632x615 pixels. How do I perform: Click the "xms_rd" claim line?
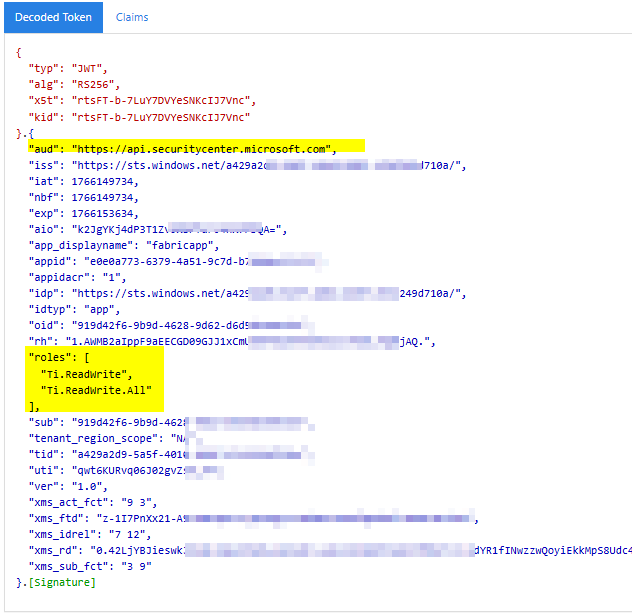(330, 551)
